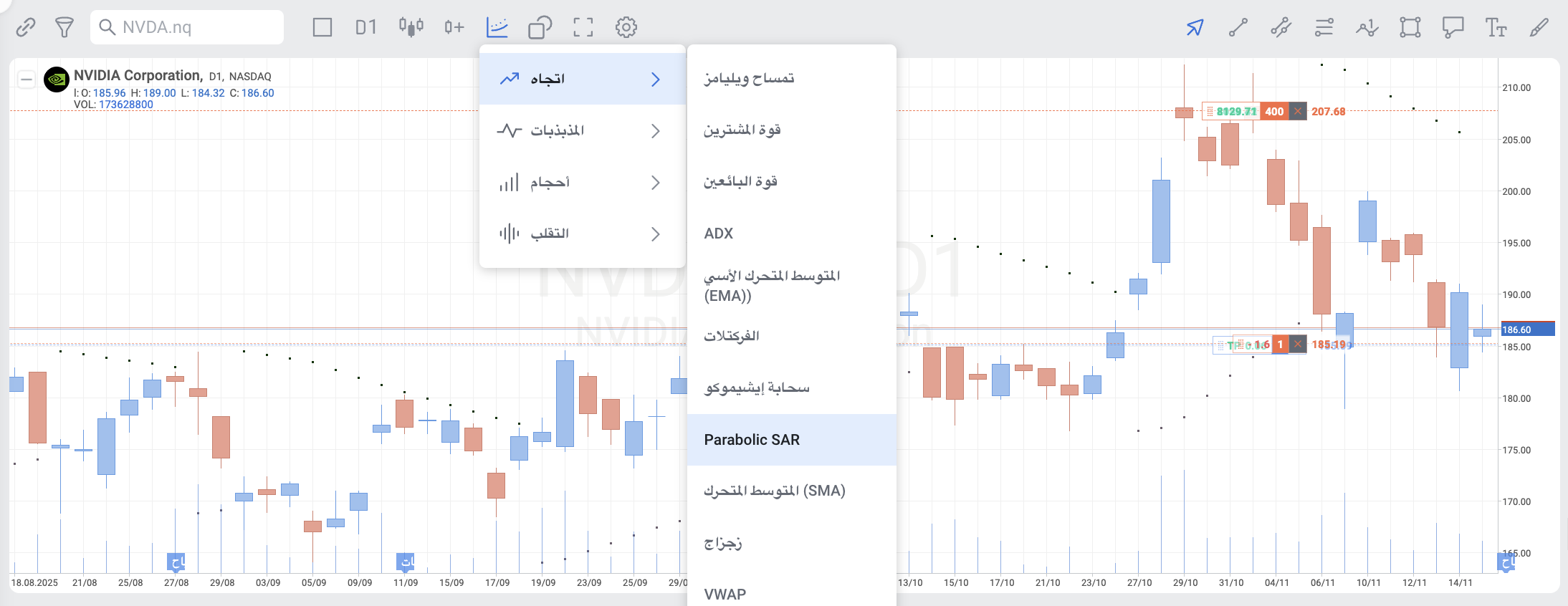Select the trend line drawing tool
Image resolution: width=1568 pixels, height=606 pixels.
coord(1238,27)
